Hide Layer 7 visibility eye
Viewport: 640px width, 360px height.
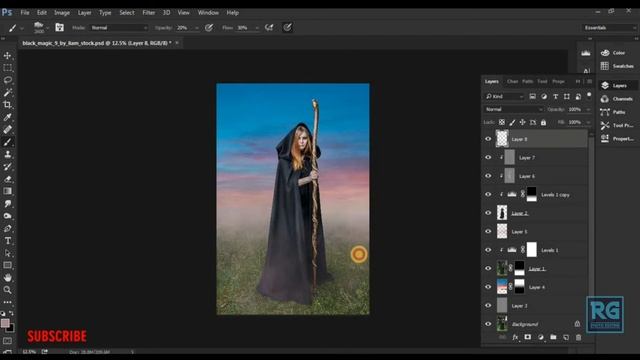[488, 157]
